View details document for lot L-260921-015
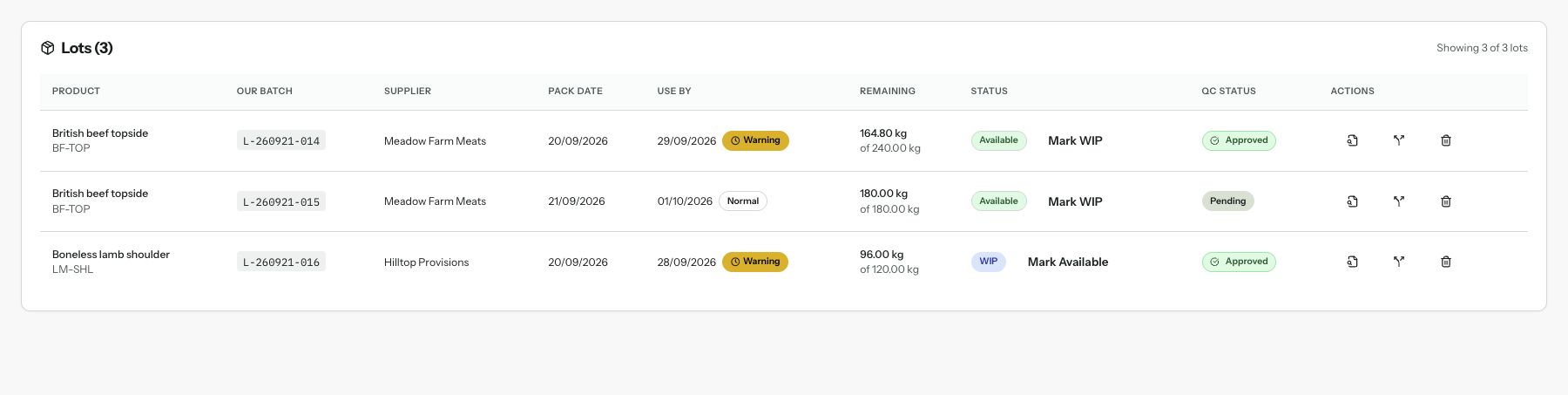This screenshot has height=395, width=1568. tap(1352, 201)
